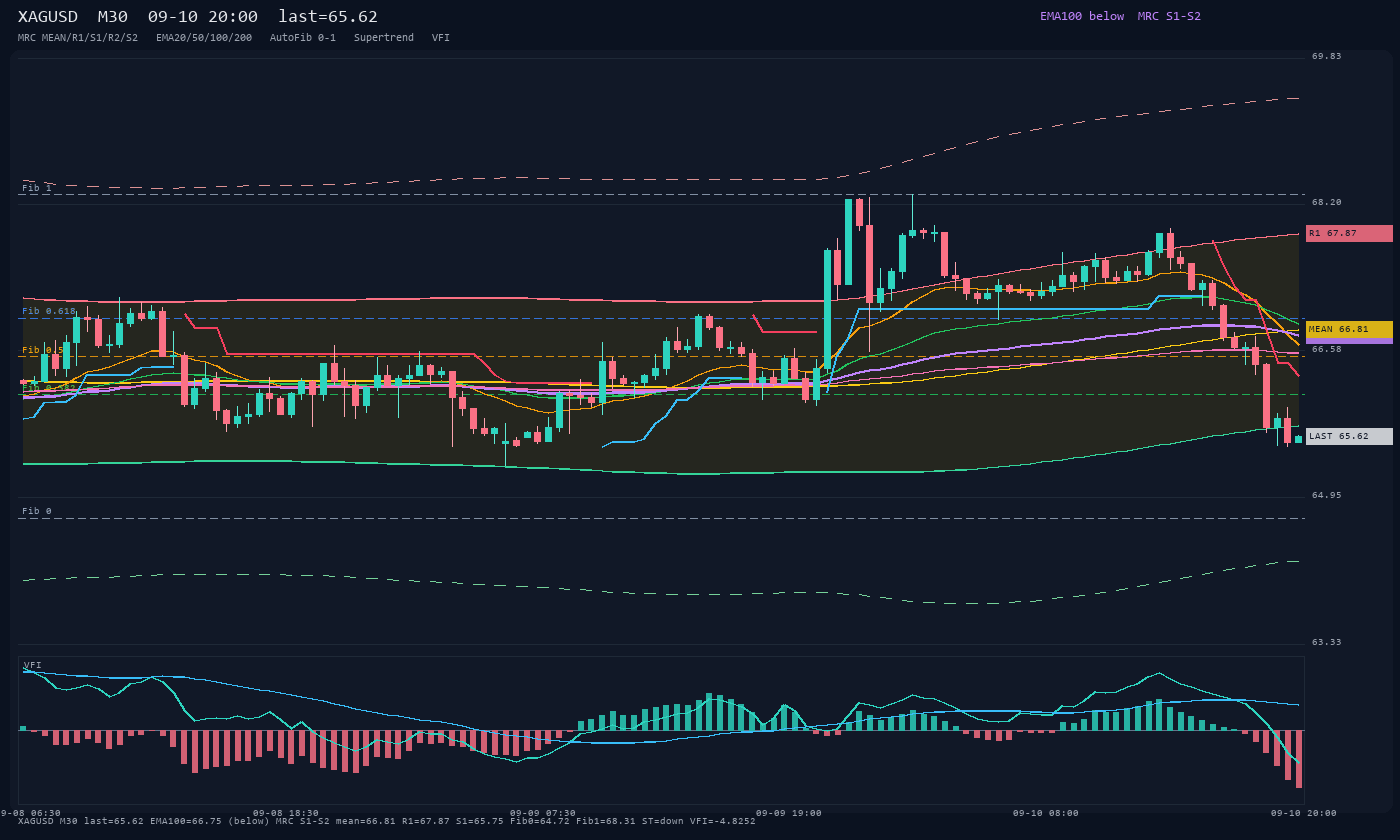Click the last=65.62 text in the title
Viewport: 1400px width, 840px height.
click(328, 17)
